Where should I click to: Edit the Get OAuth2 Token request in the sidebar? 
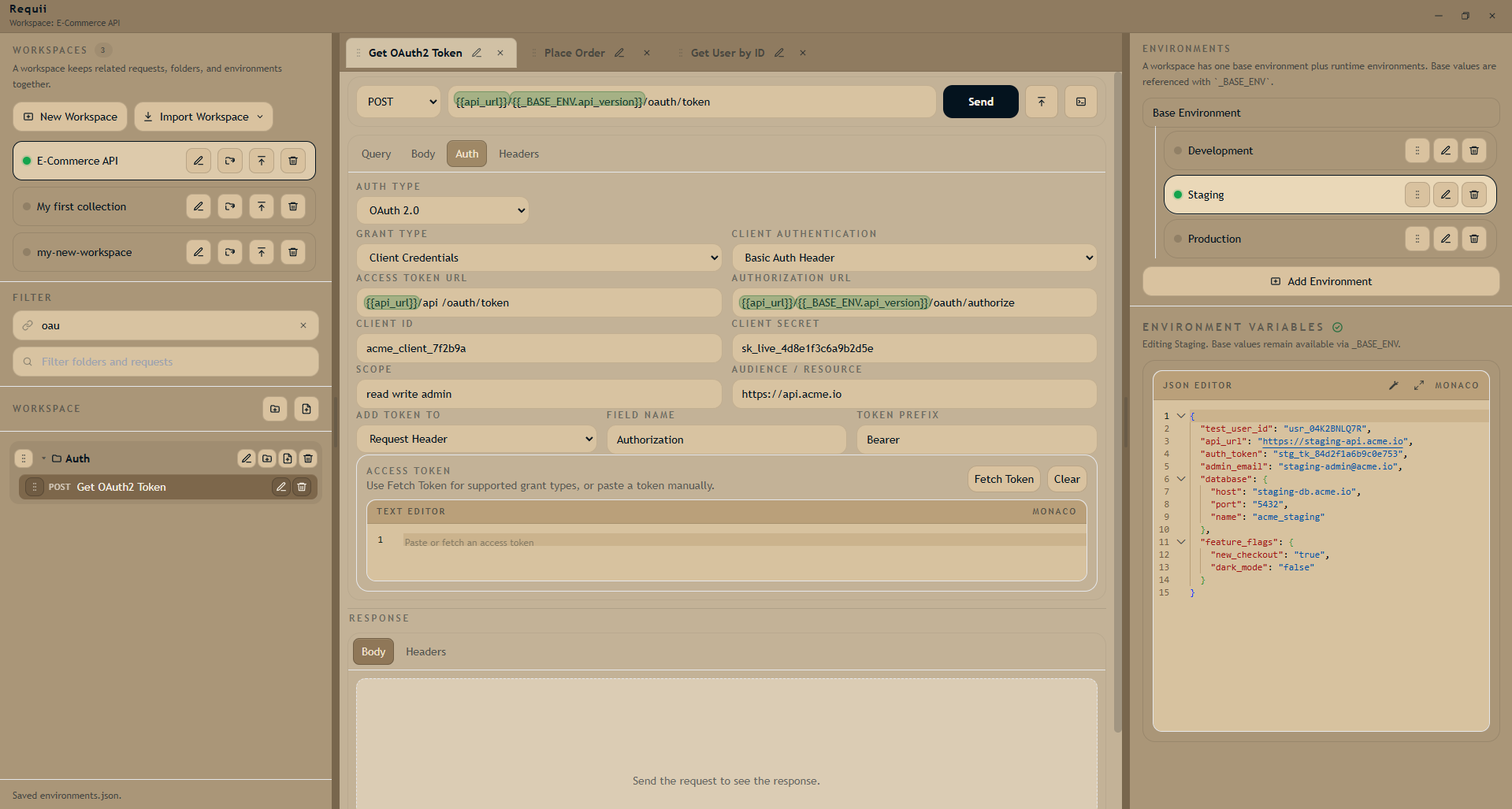coord(281,487)
